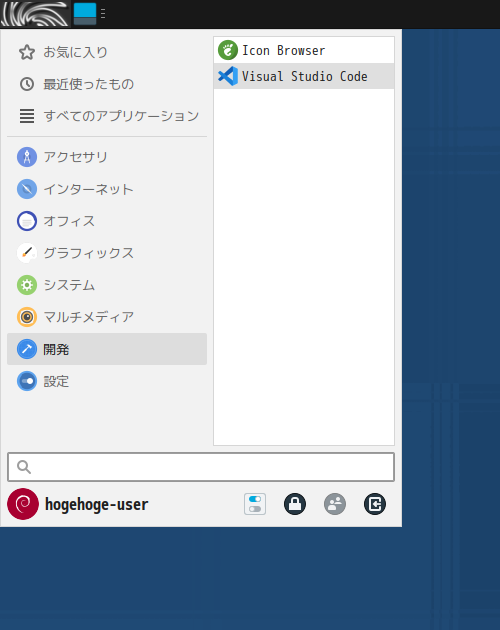Select the 設定 category

[107, 381]
